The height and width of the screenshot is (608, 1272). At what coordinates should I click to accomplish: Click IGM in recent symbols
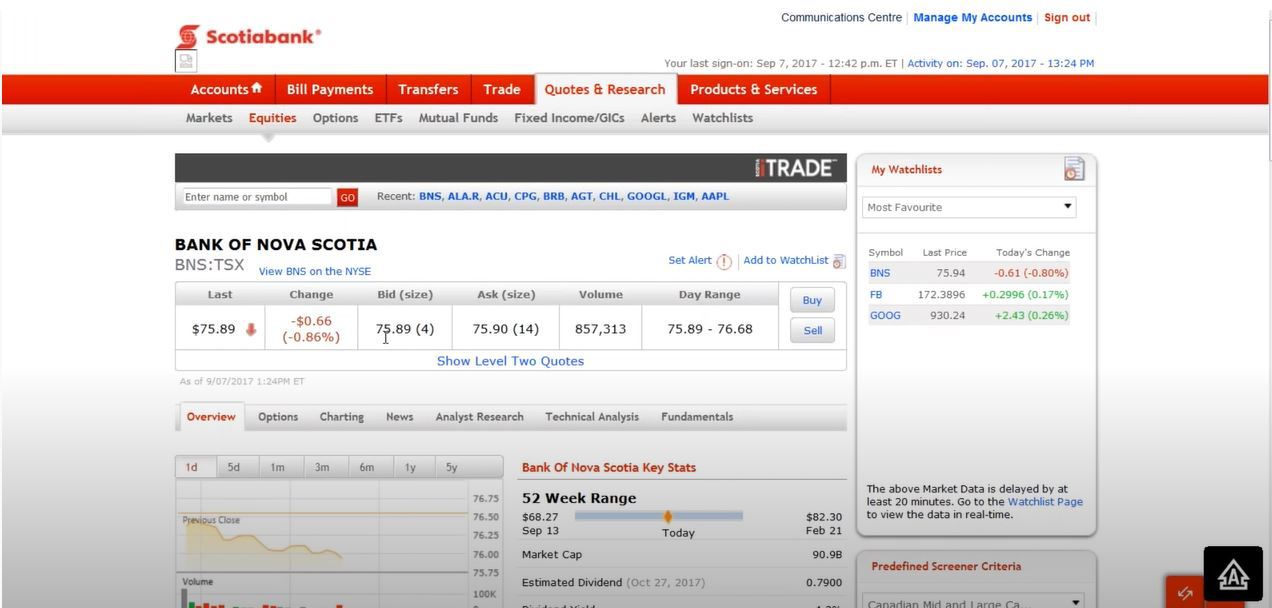[x=684, y=197]
